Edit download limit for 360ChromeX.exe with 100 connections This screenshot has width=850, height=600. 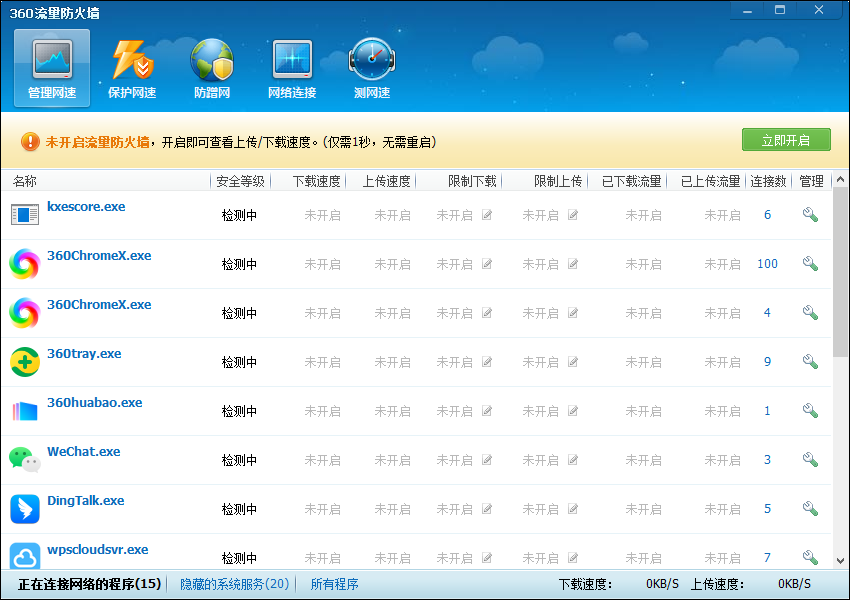pos(487,264)
